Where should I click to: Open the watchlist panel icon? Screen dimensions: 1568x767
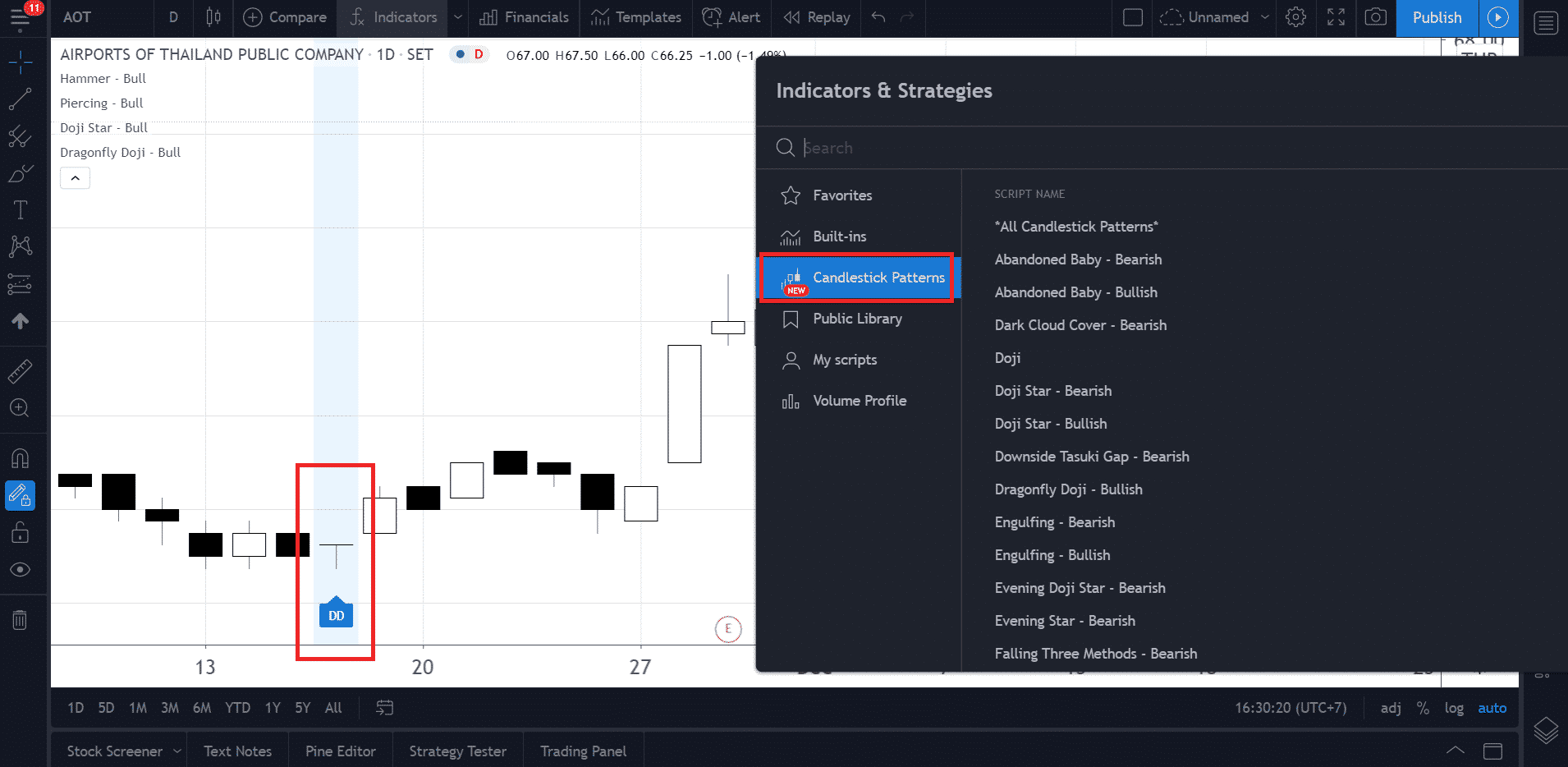1546,23
